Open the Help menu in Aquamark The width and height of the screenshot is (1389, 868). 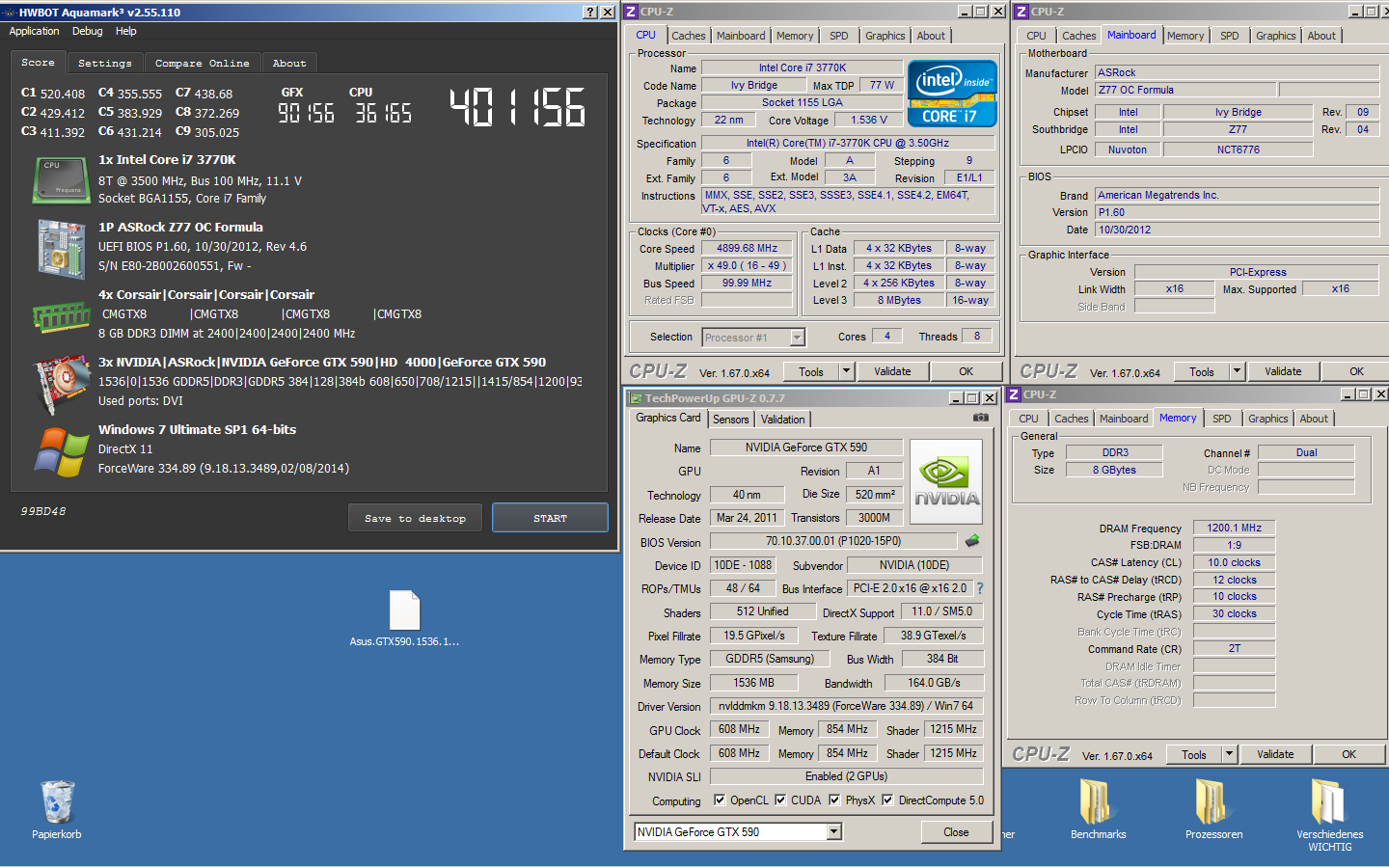[126, 31]
